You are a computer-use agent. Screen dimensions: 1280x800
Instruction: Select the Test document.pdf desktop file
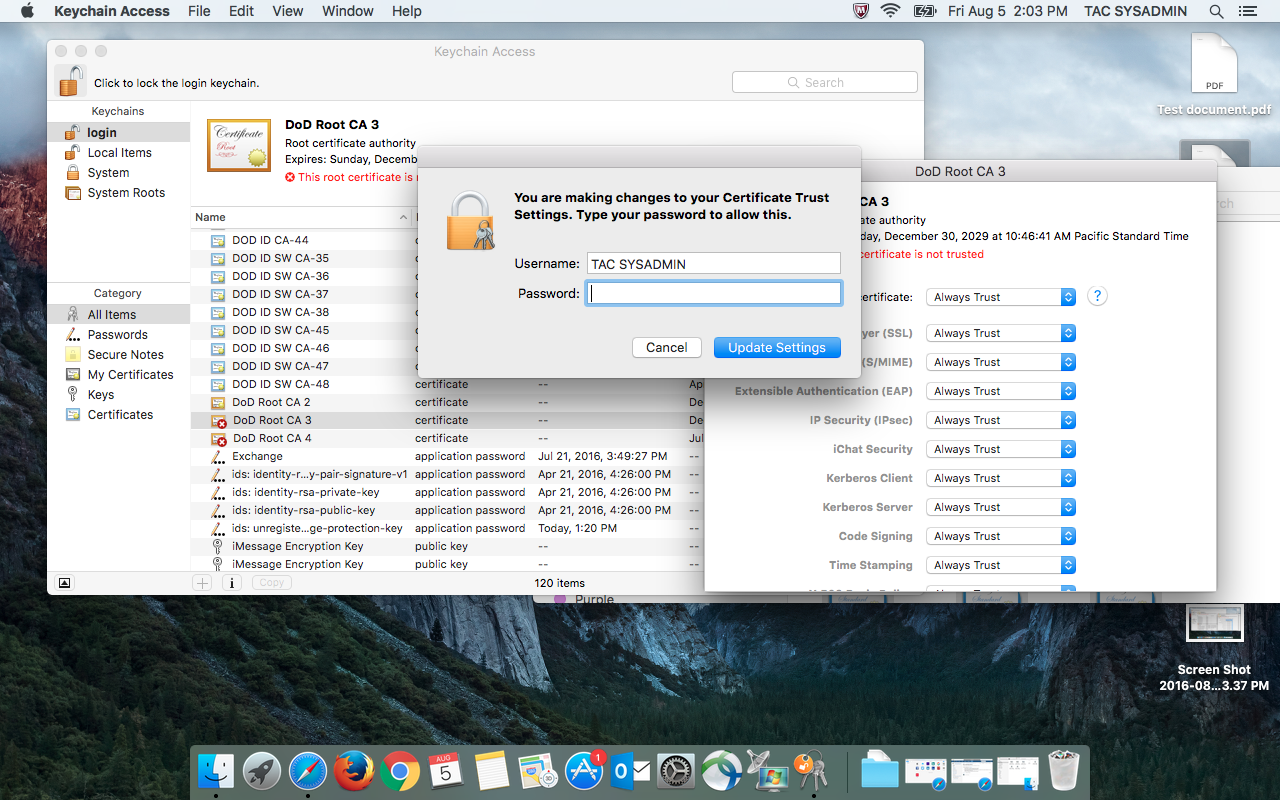[x=1214, y=74]
